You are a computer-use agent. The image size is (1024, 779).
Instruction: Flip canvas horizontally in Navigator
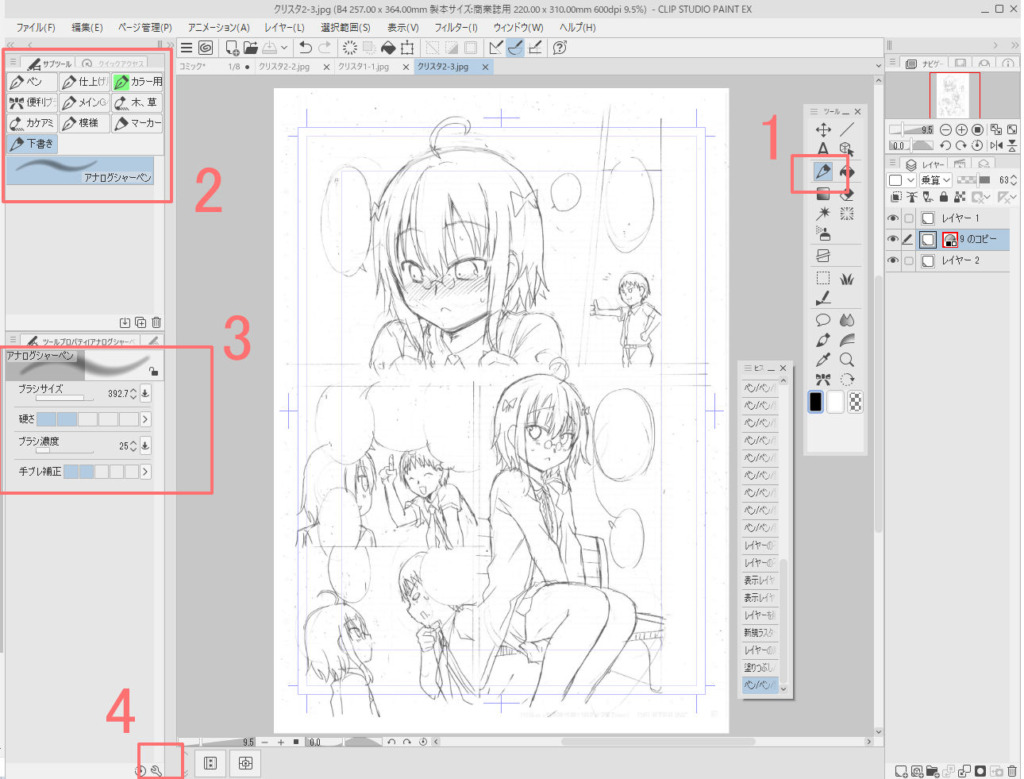[x=996, y=146]
